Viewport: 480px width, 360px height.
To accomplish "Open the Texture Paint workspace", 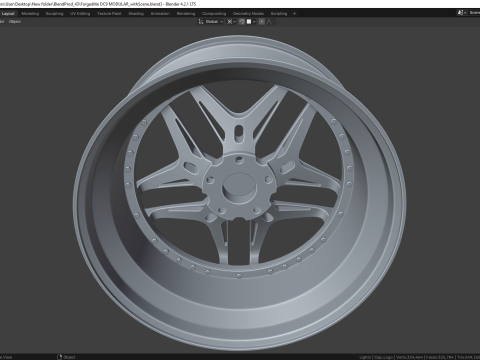I will (109, 14).
